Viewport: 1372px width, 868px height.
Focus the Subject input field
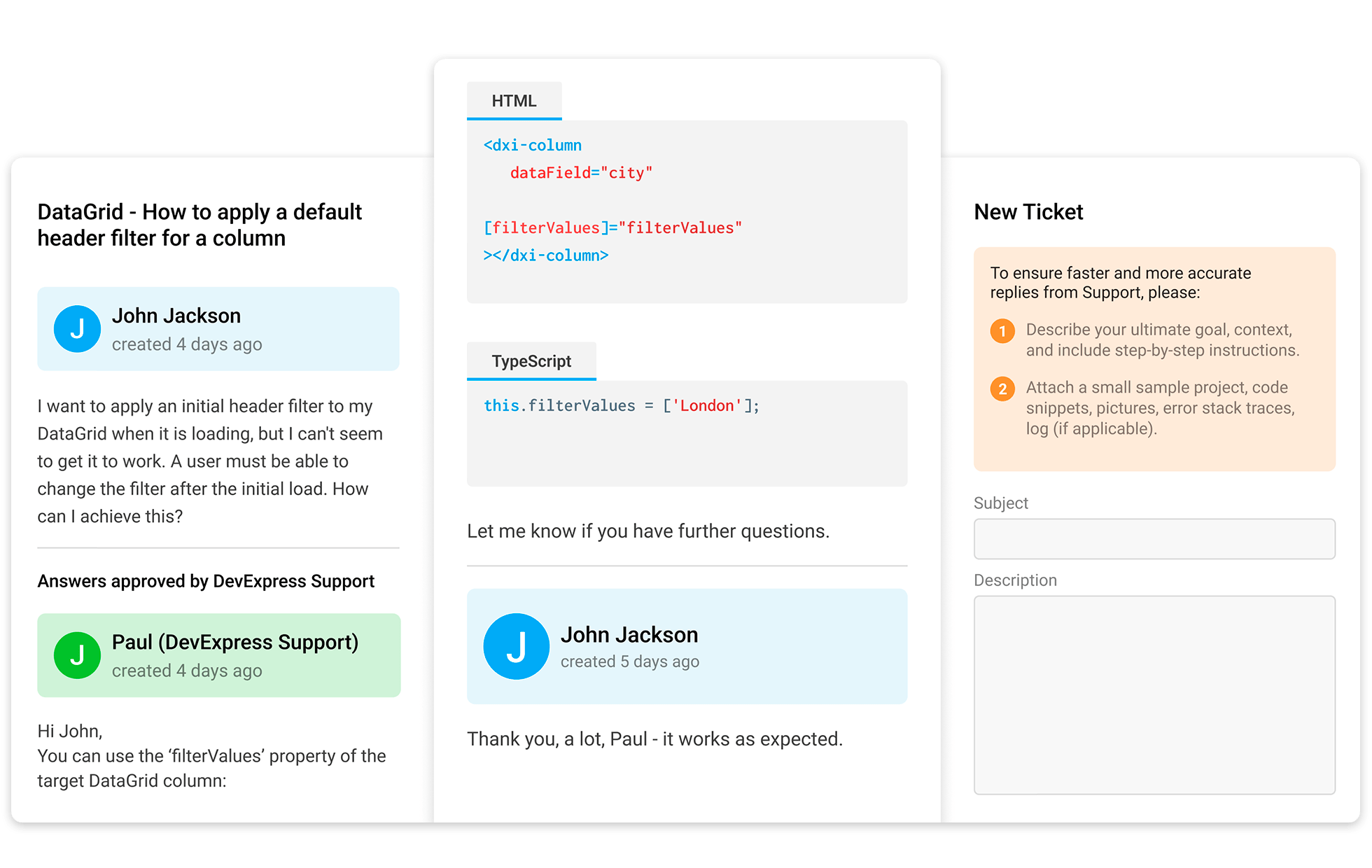1154,538
